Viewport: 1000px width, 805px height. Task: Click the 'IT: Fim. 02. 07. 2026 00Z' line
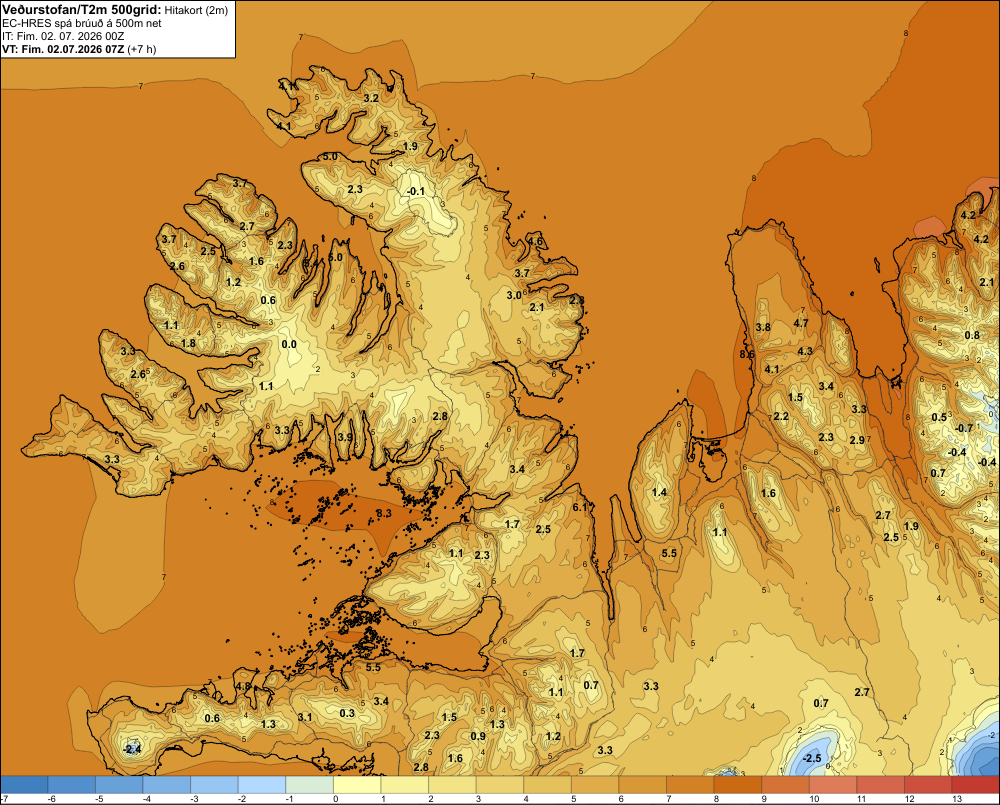pos(63,36)
